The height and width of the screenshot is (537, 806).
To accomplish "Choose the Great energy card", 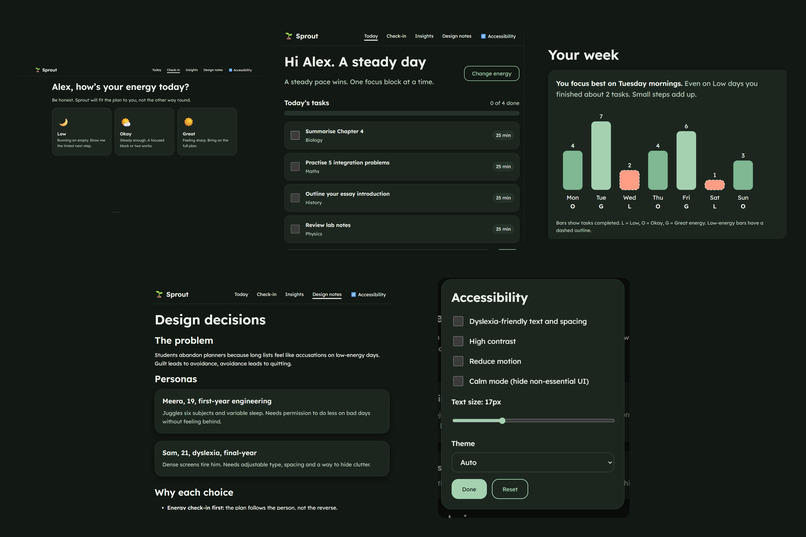I will (x=207, y=132).
